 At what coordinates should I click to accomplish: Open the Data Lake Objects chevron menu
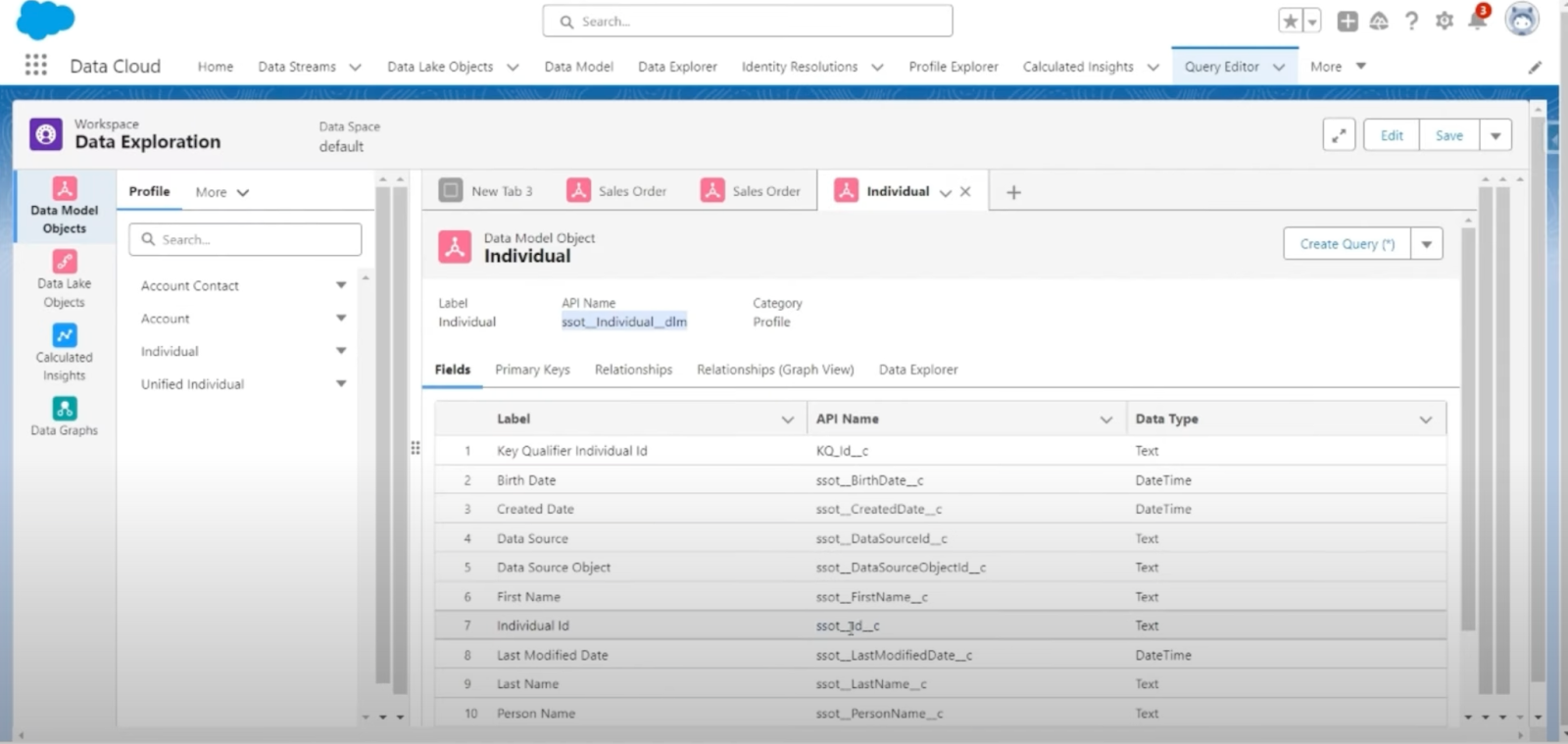[x=513, y=67]
